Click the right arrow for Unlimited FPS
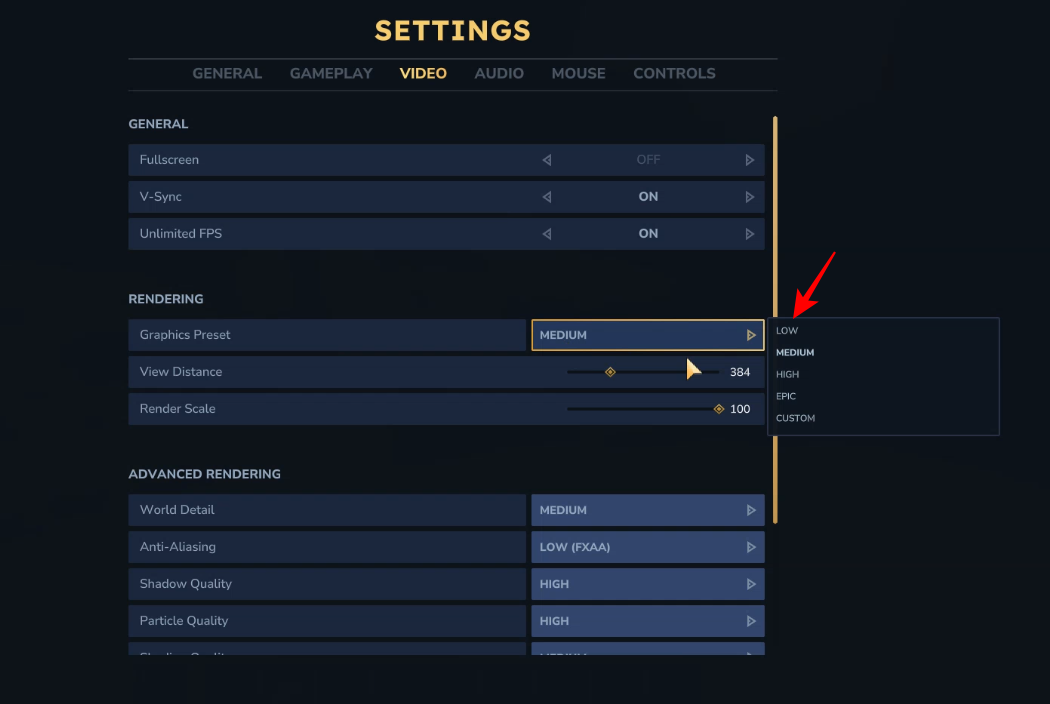Viewport: 1050px width, 704px height. pos(750,234)
